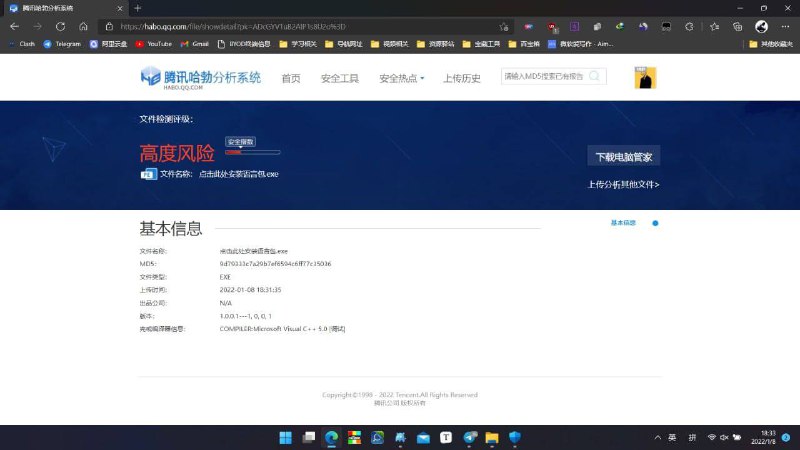Open the Windows Start menu
The height and width of the screenshot is (450, 800).
(x=286, y=437)
